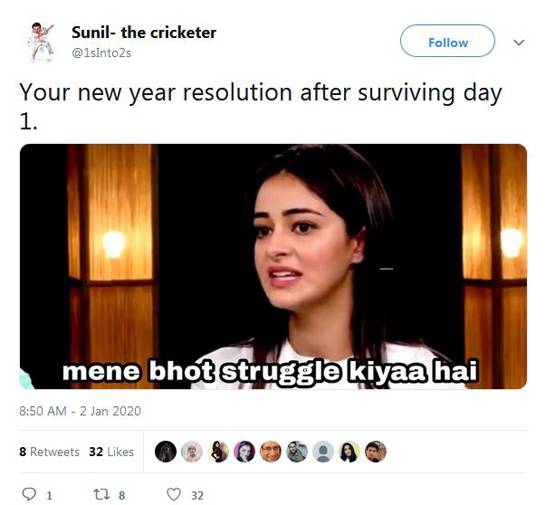Open second pale avatar in likers row

click(191, 452)
